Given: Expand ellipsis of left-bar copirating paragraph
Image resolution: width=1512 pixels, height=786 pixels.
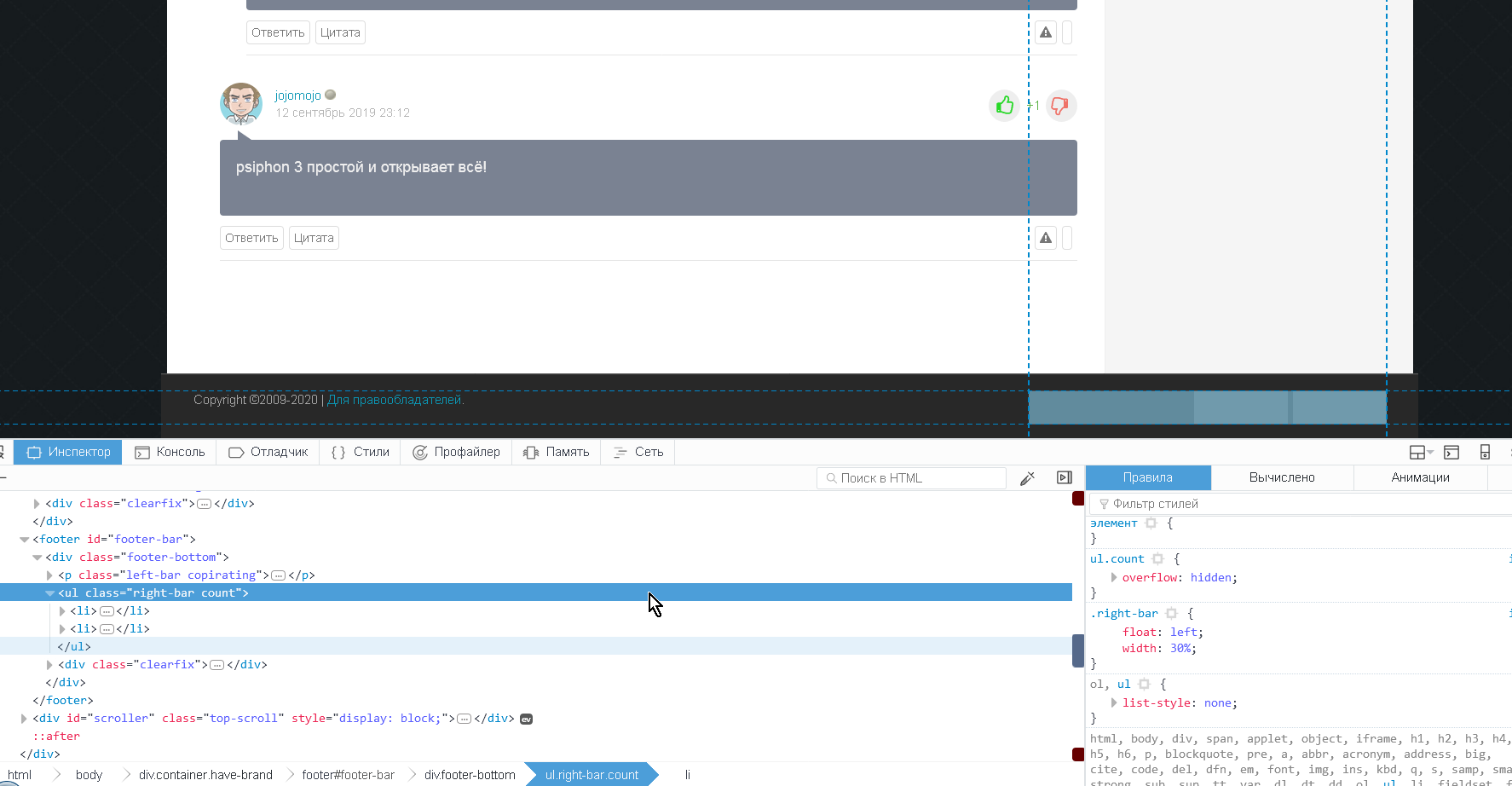Looking at the screenshot, I should click(278, 575).
